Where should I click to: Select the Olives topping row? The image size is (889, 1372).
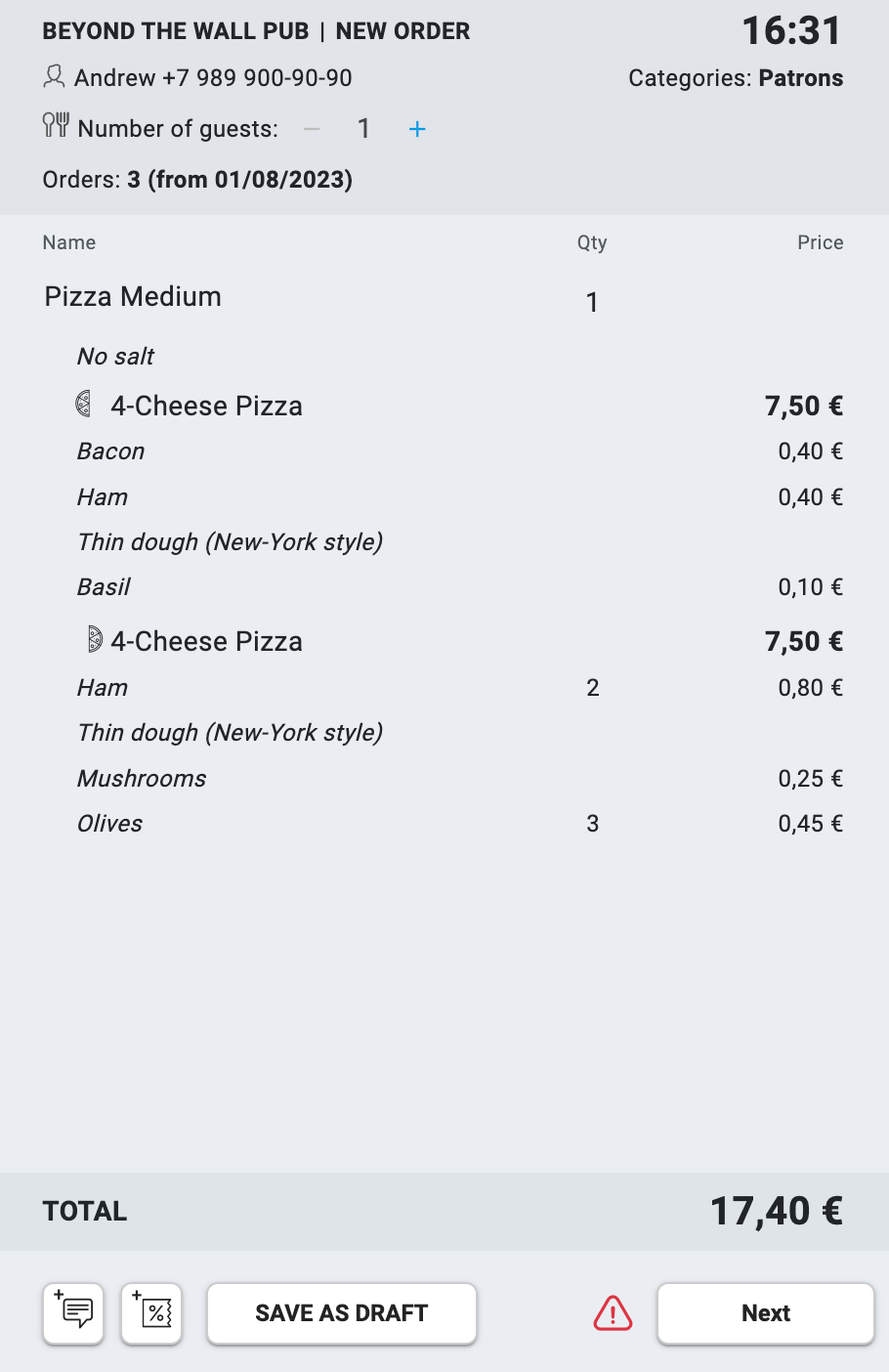(x=110, y=824)
